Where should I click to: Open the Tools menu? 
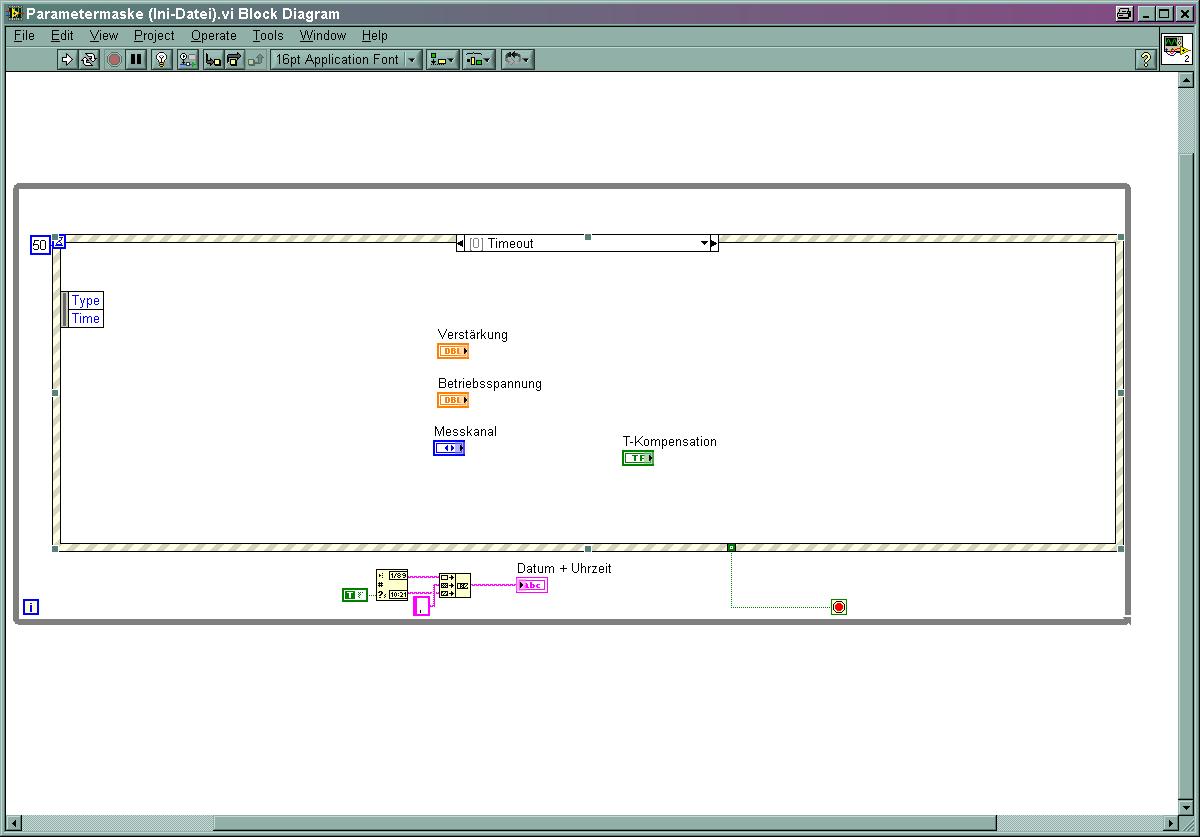coord(268,35)
